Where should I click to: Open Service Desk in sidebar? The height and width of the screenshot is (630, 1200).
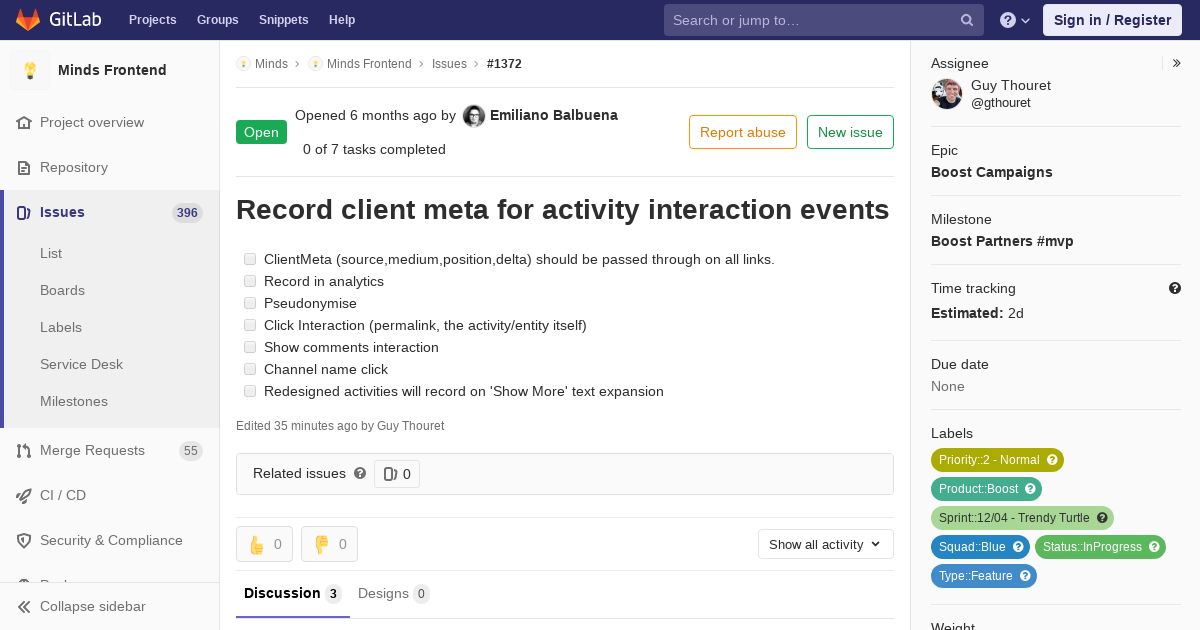(81, 365)
